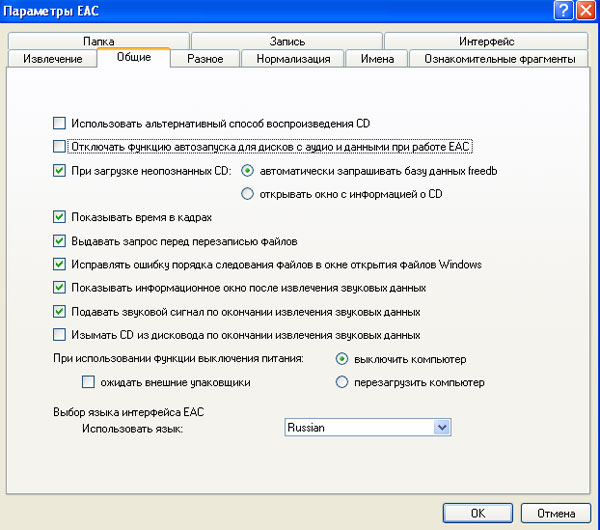600x530 pixels.
Task: Toggle Выдавать запрос перед перезаписью файлов
Action: [x=59, y=241]
